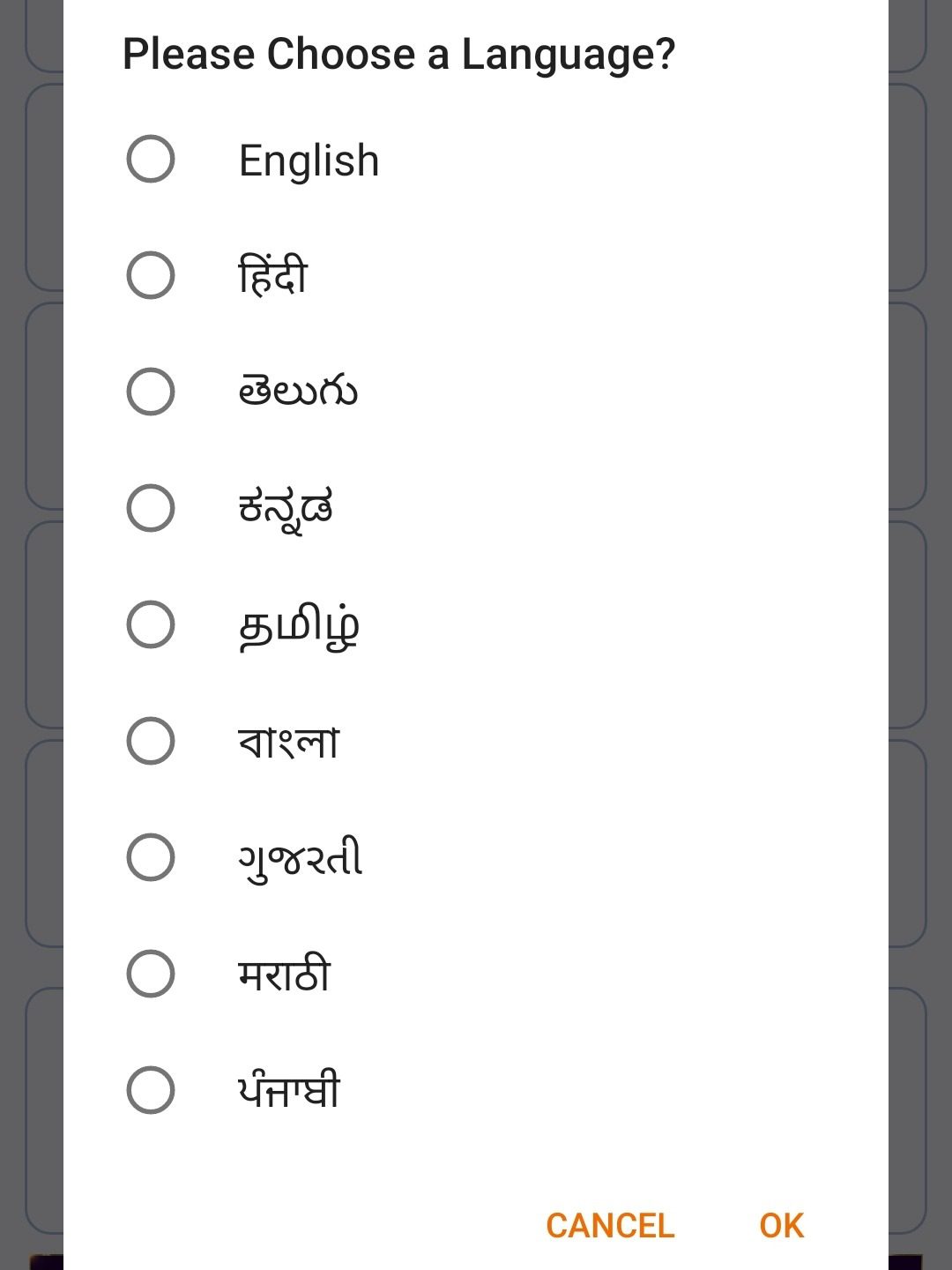The image size is (952, 1270).
Task: Click the Kannada language label text
Action: 286,509
